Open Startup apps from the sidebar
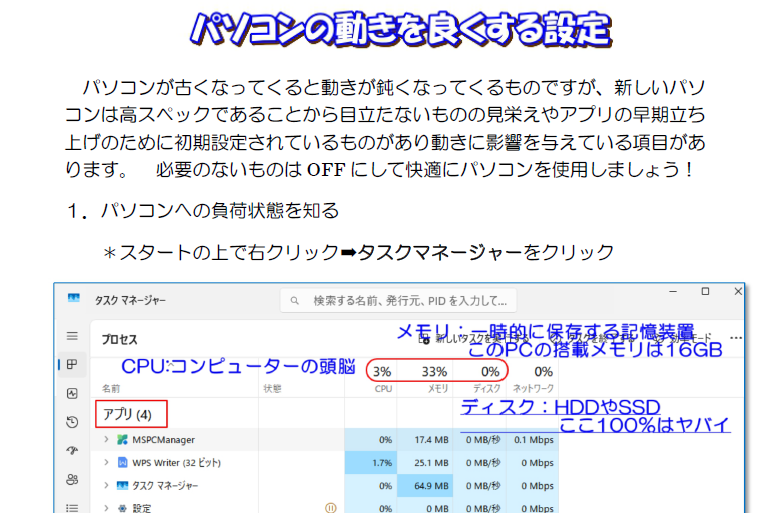 click(x=72, y=451)
